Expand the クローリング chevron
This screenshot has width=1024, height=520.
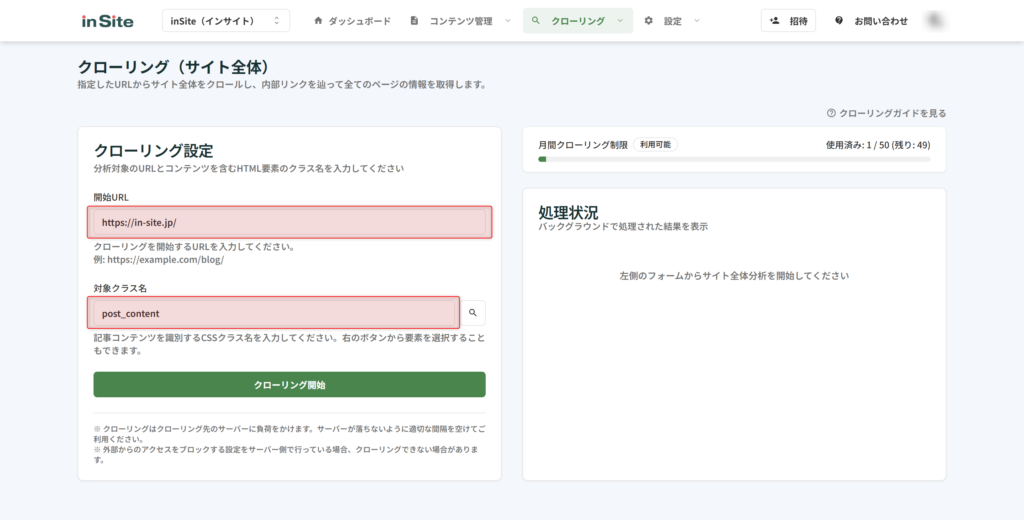point(620,21)
